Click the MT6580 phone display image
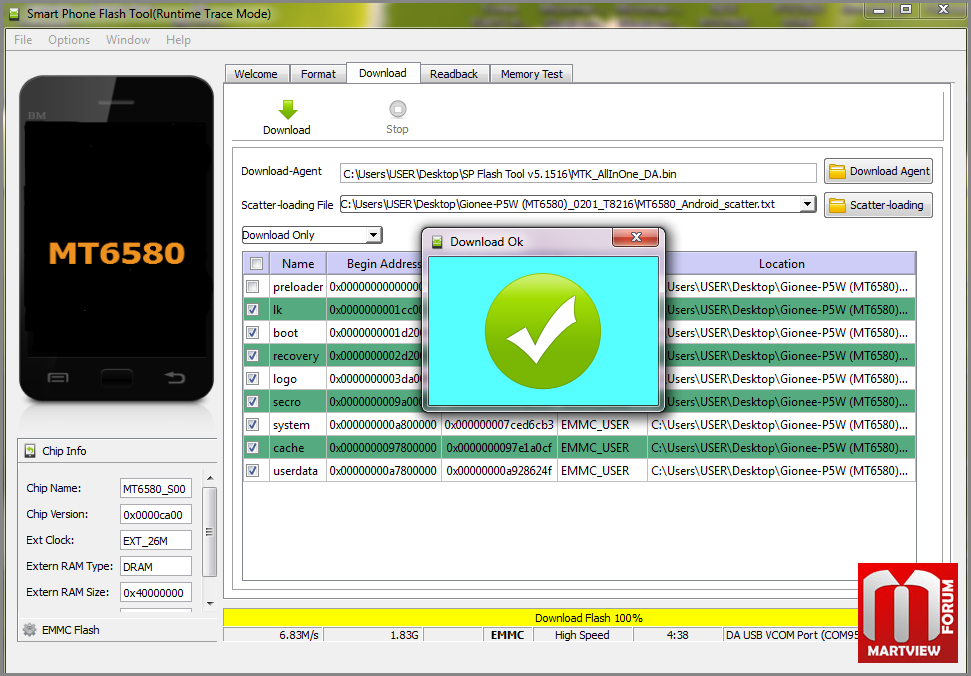971x676 pixels. coord(116,238)
